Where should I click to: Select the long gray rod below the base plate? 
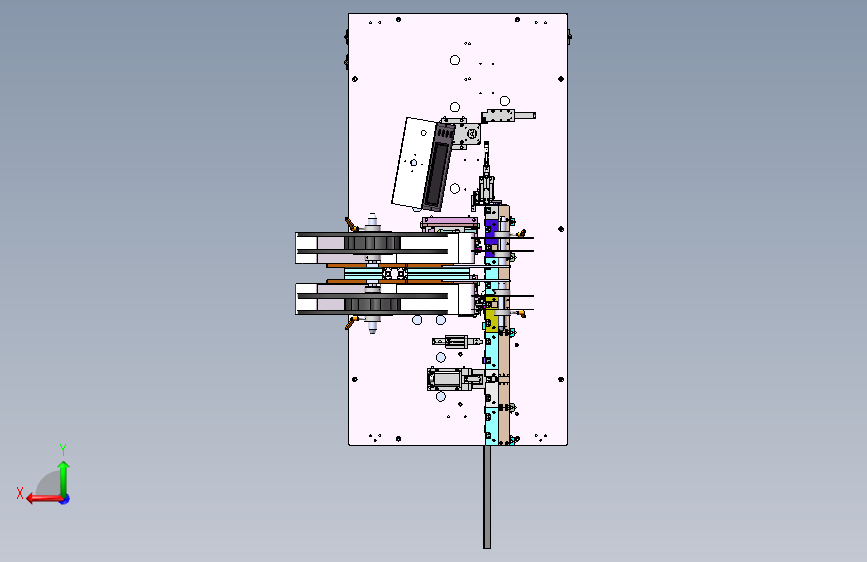tap(487, 497)
